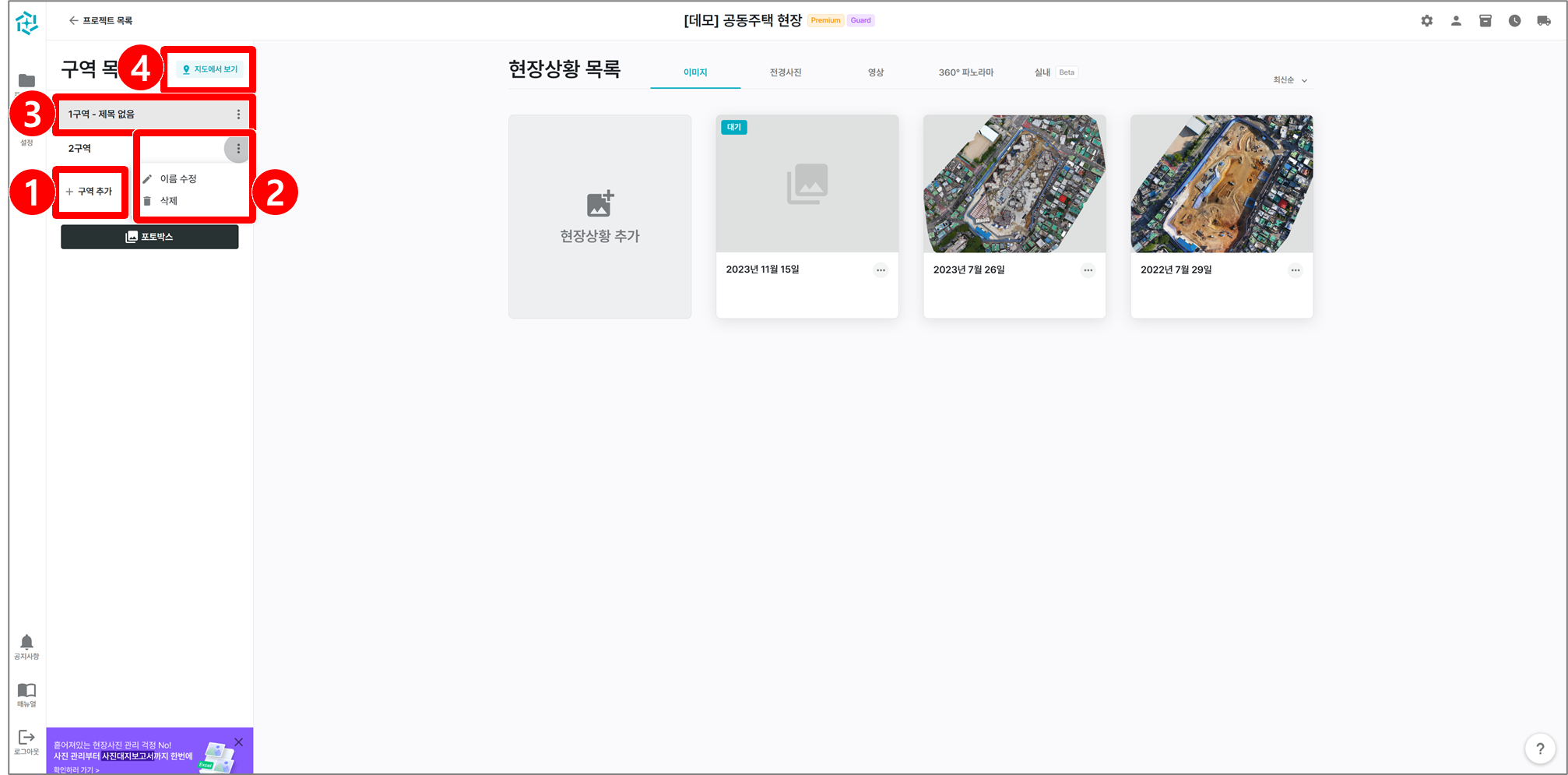Expand options for 2022년 7월 29일 card

click(x=1295, y=270)
